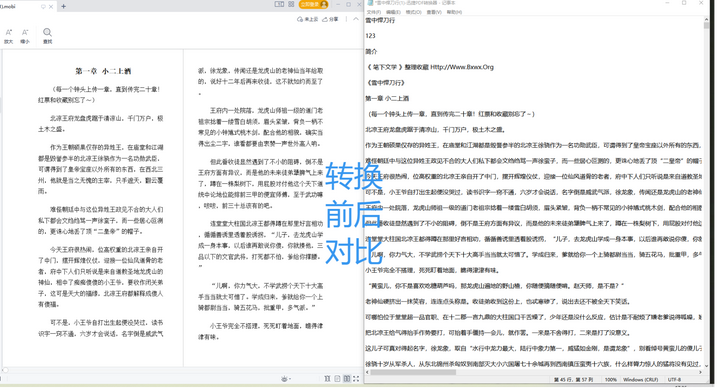Image resolution: width=720 pixels, height=390 pixels.
Task: Open a new tab with plus button
Action: [63, 6]
